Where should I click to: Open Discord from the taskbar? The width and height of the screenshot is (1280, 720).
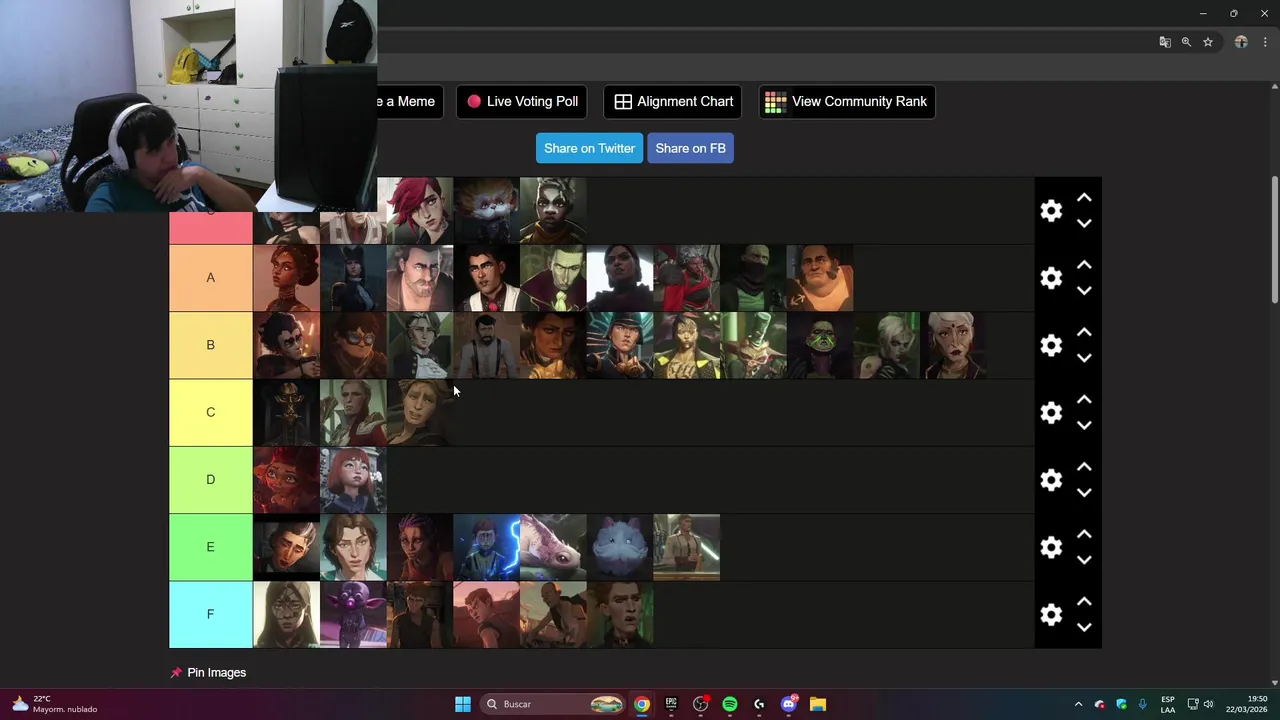click(x=789, y=704)
